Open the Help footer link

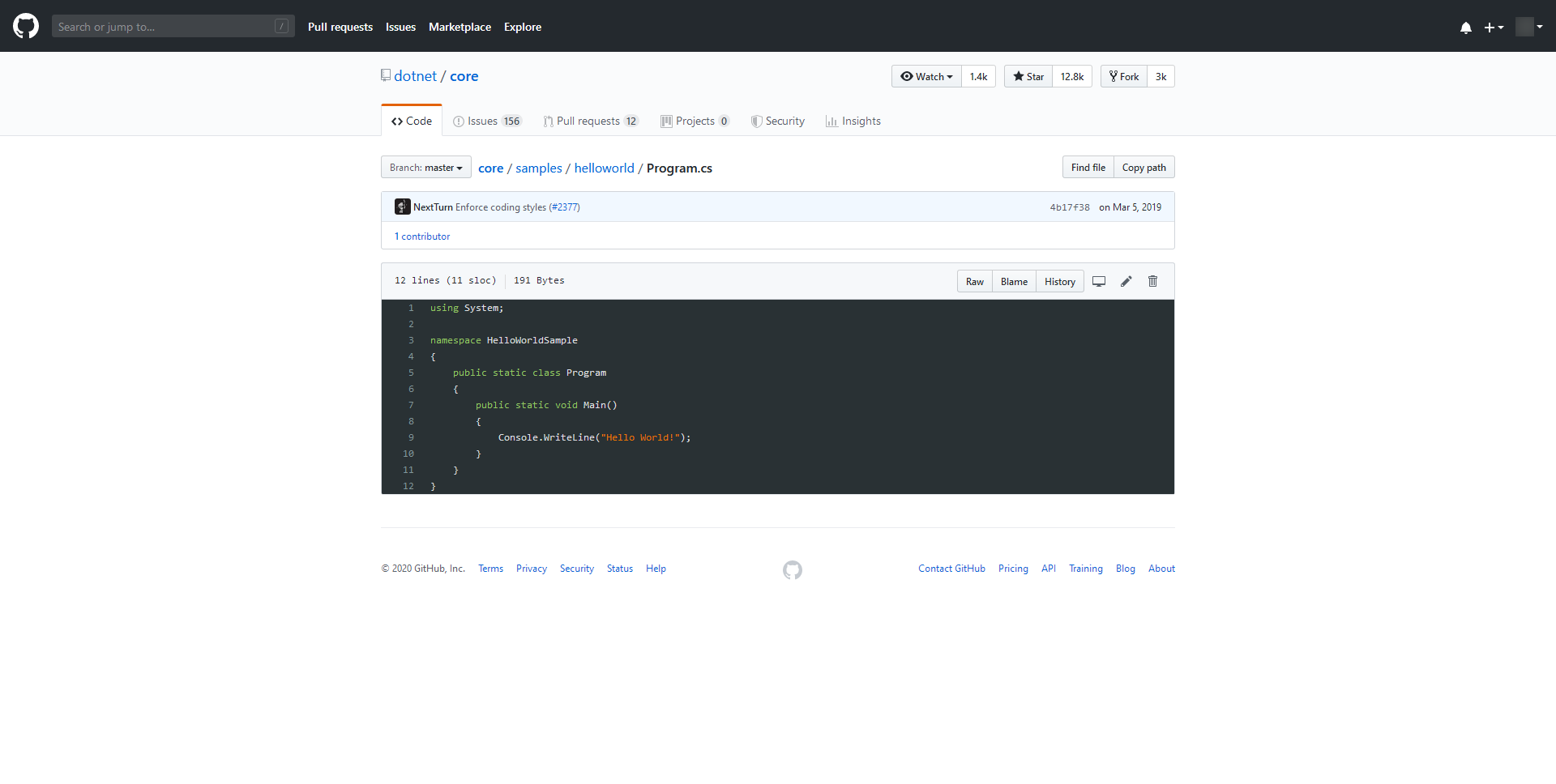656,569
